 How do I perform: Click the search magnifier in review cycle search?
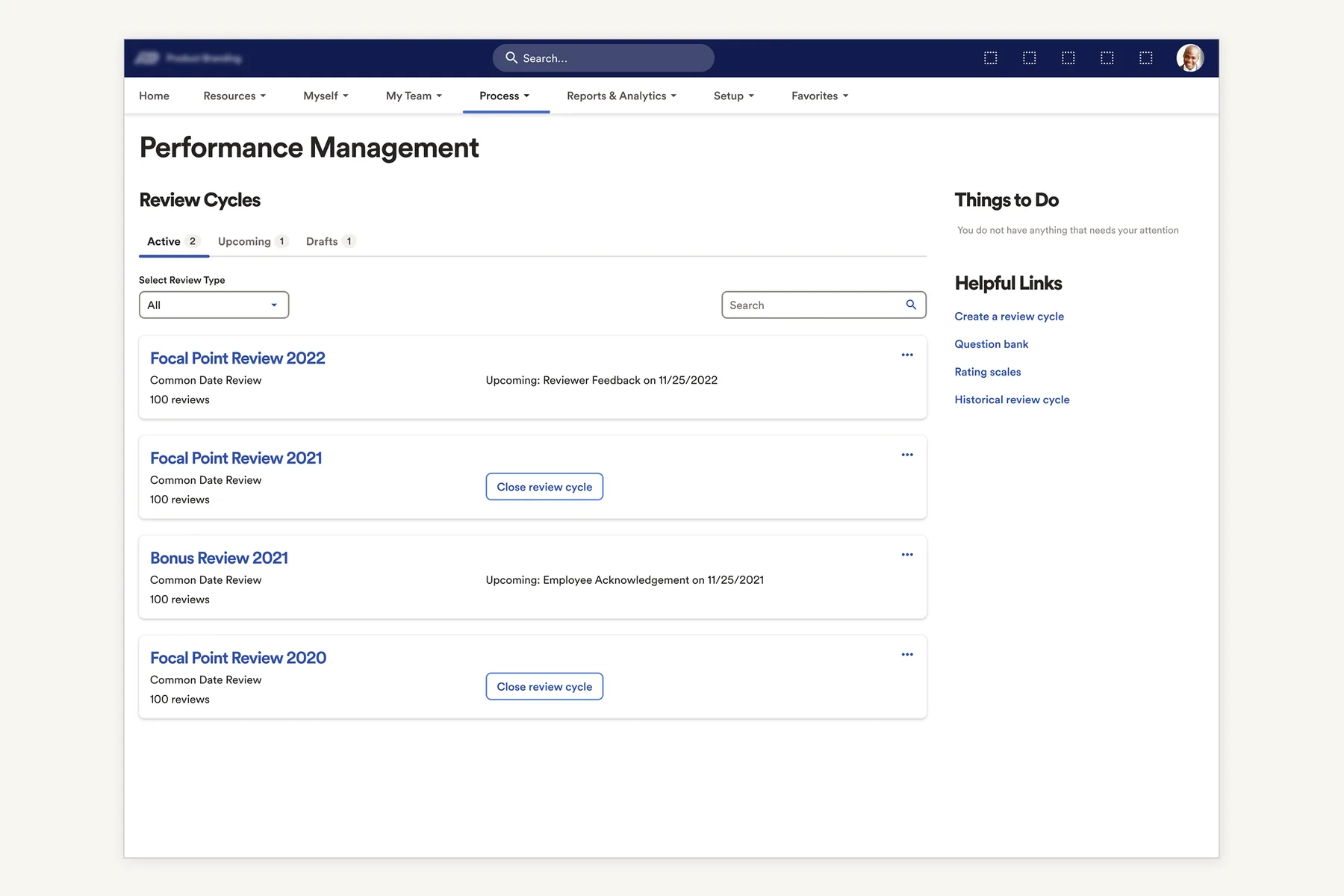(x=911, y=305)
